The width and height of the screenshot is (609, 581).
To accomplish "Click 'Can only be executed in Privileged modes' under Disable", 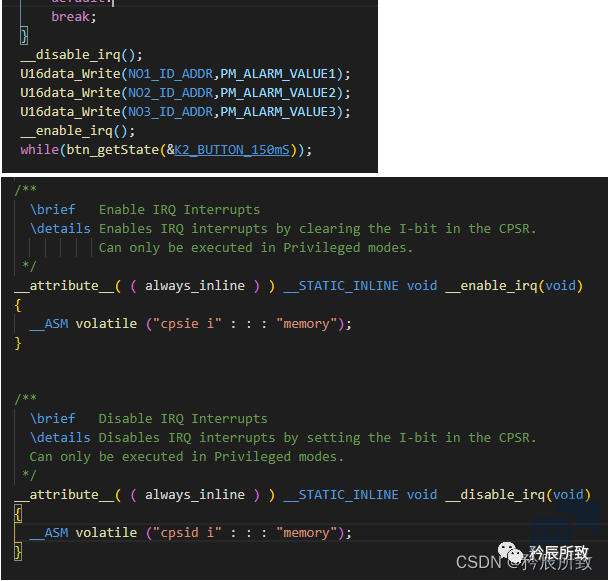I will pos(187,457).
